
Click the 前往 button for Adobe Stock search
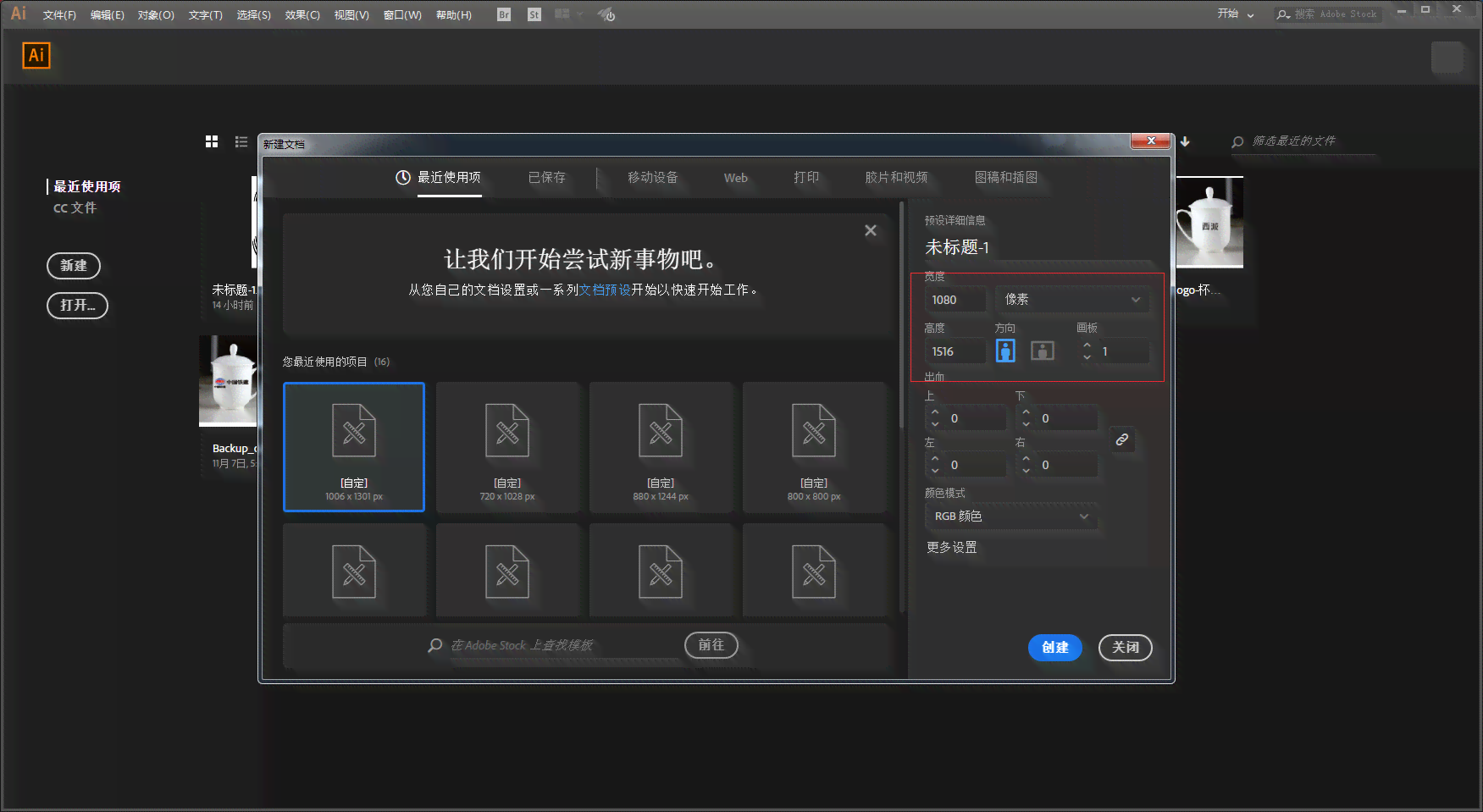(x=711, y=645)
